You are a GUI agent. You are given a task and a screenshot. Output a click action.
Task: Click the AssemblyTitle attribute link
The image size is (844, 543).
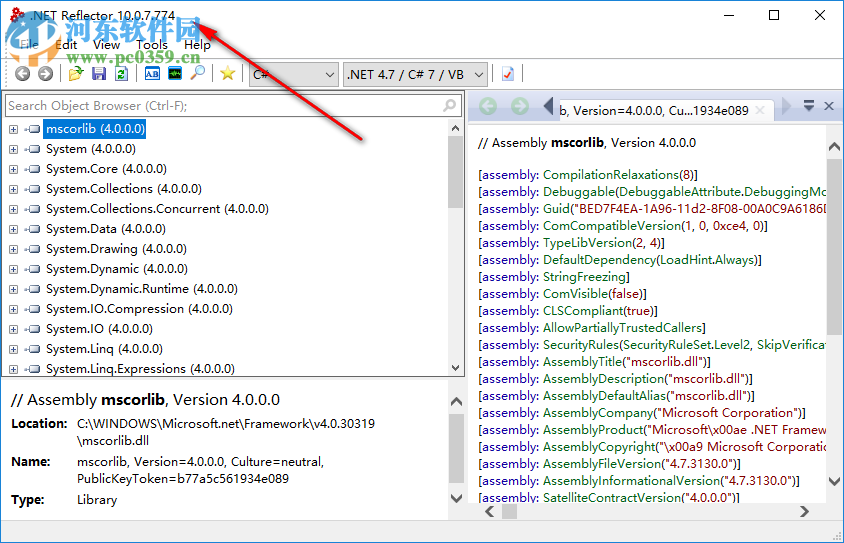point(582,362)
